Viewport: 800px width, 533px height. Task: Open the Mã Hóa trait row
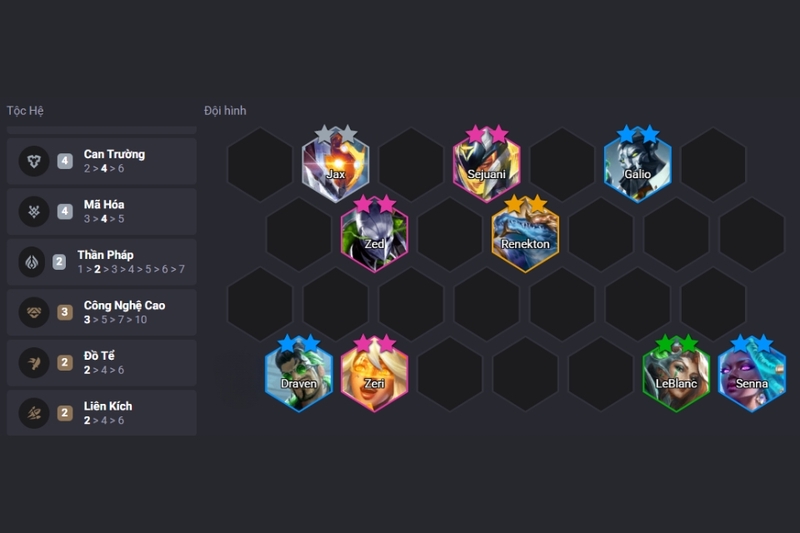102,212
